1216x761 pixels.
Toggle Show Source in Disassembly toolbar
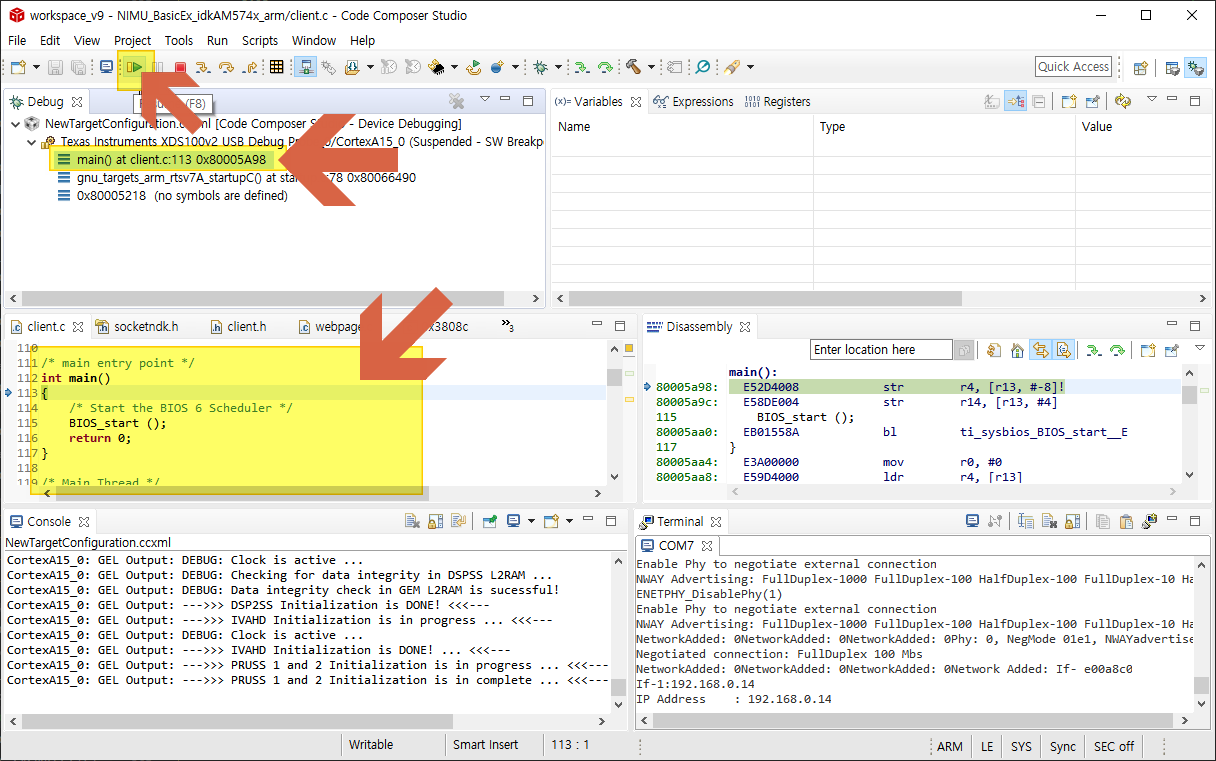[x=1064, y=350]
